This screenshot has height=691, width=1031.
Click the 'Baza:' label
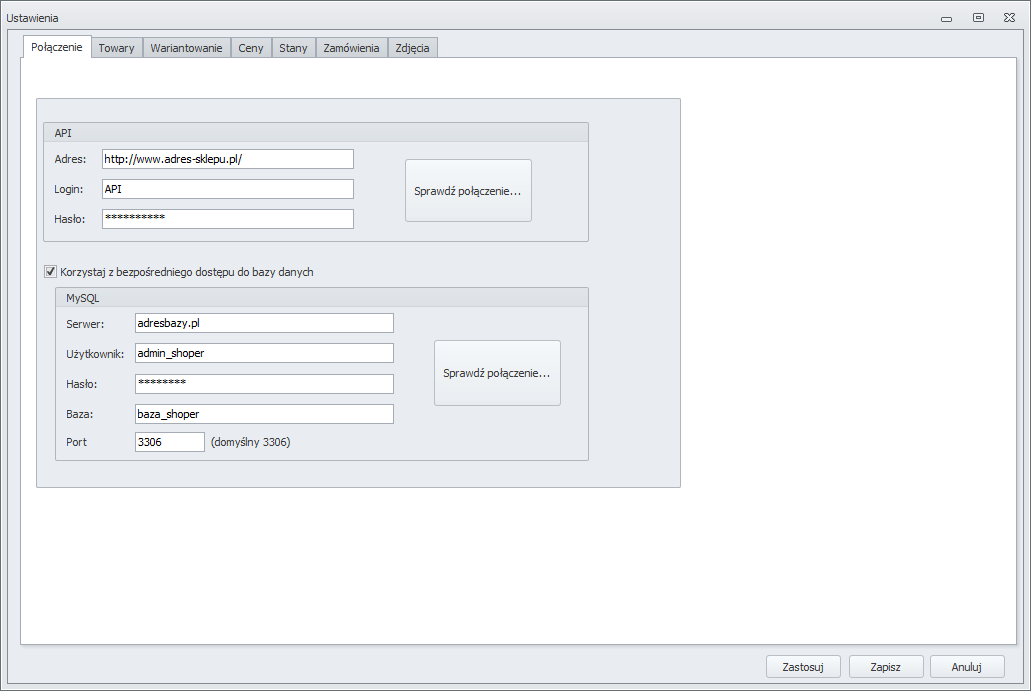(x=80, y=415)
